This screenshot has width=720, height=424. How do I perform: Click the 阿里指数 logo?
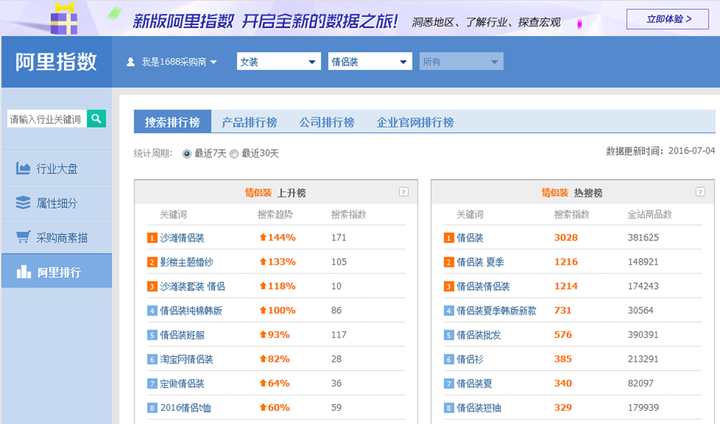56,62
